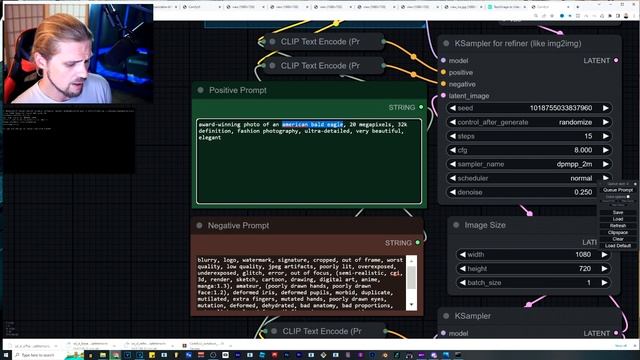Click refiner KSampler LATENT output connector
This screenshot has height=360, width=640.
coord(616,60)
